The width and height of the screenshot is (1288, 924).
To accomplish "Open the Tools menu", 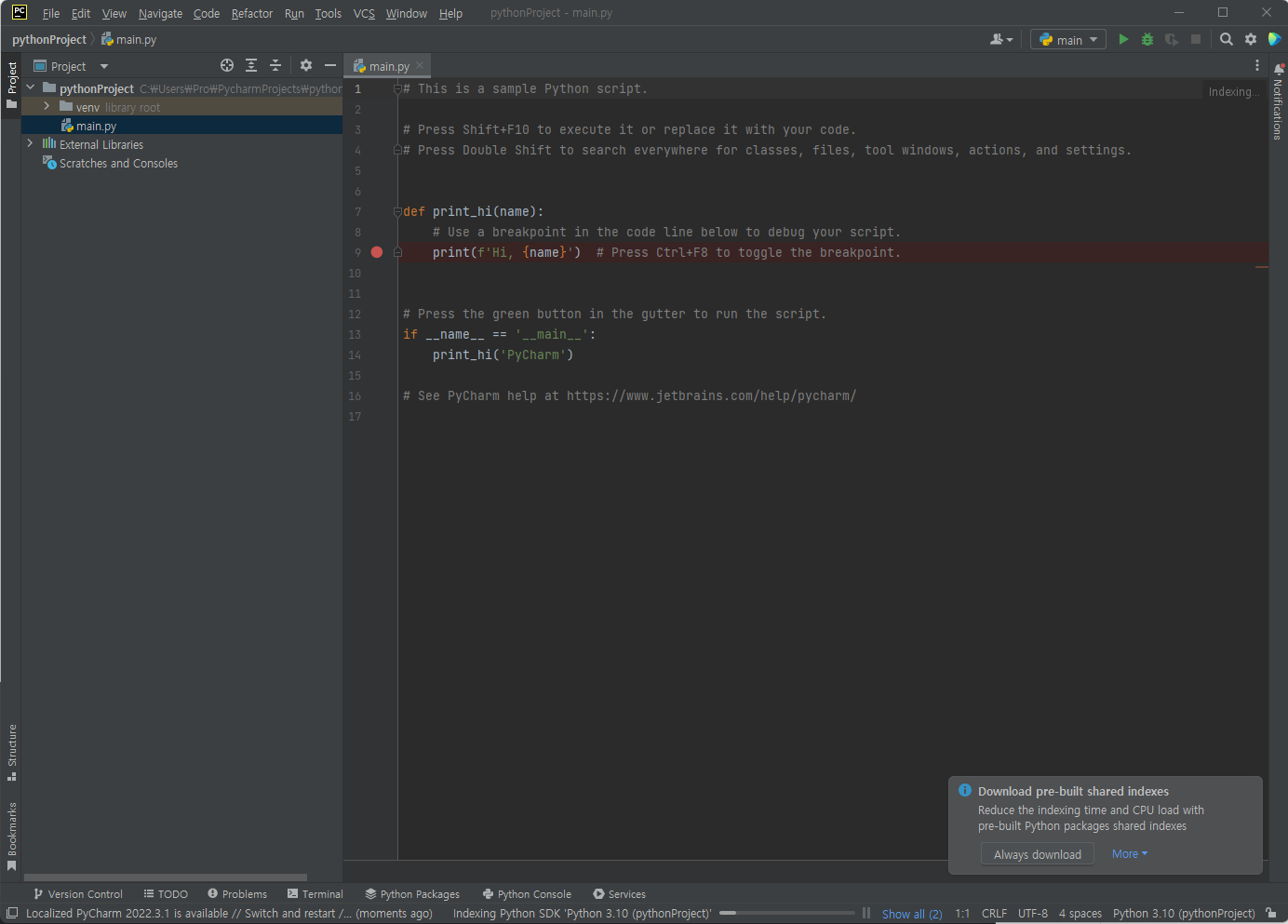I will [x=328, y=13].
